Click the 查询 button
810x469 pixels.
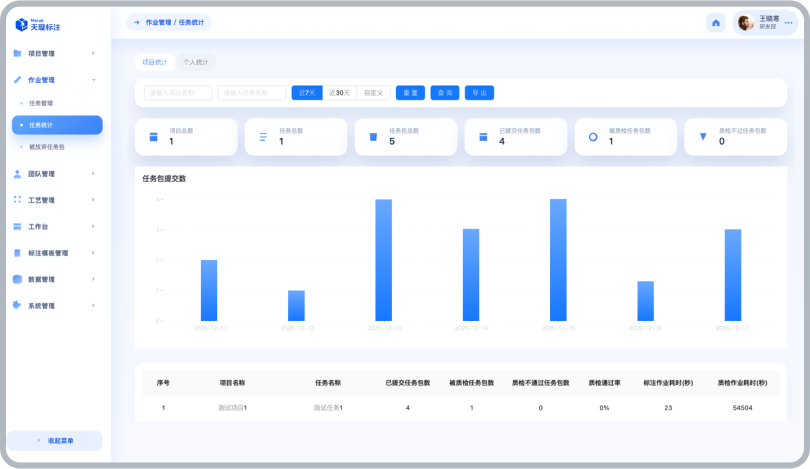click(x=445, y=93)
